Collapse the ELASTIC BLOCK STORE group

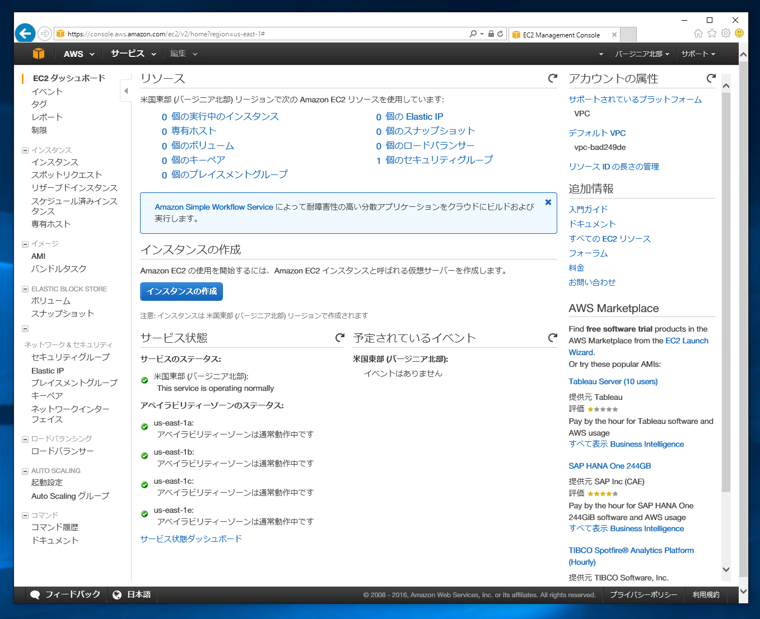[25, 289]
